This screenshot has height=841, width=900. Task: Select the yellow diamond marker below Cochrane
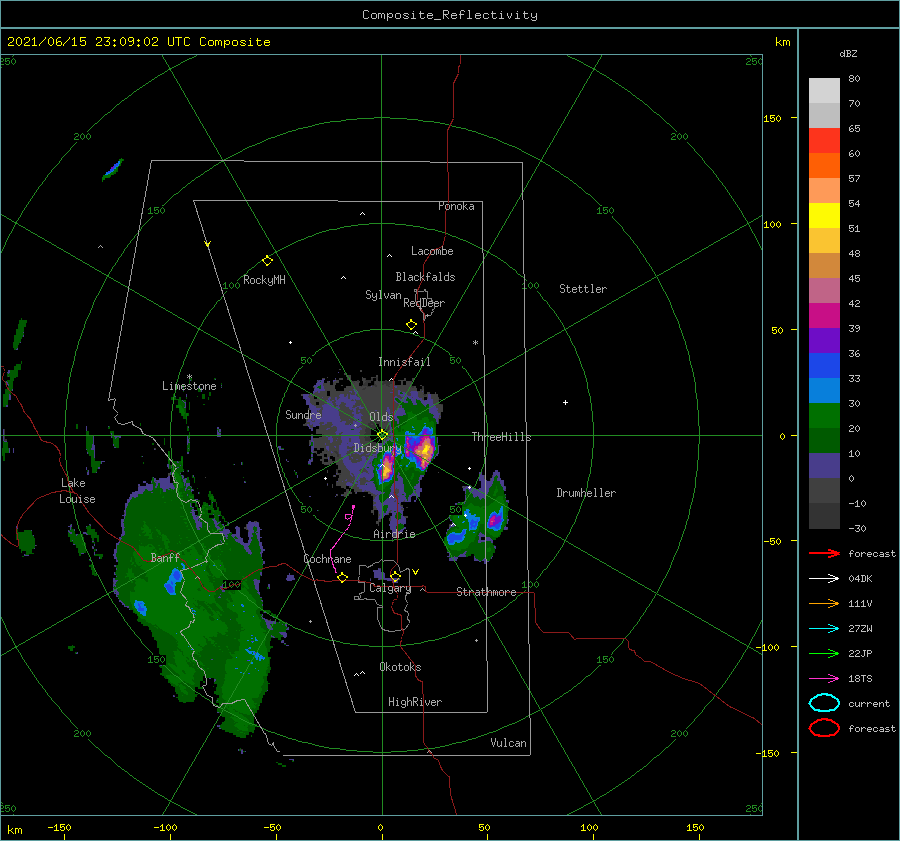[343, 577]
